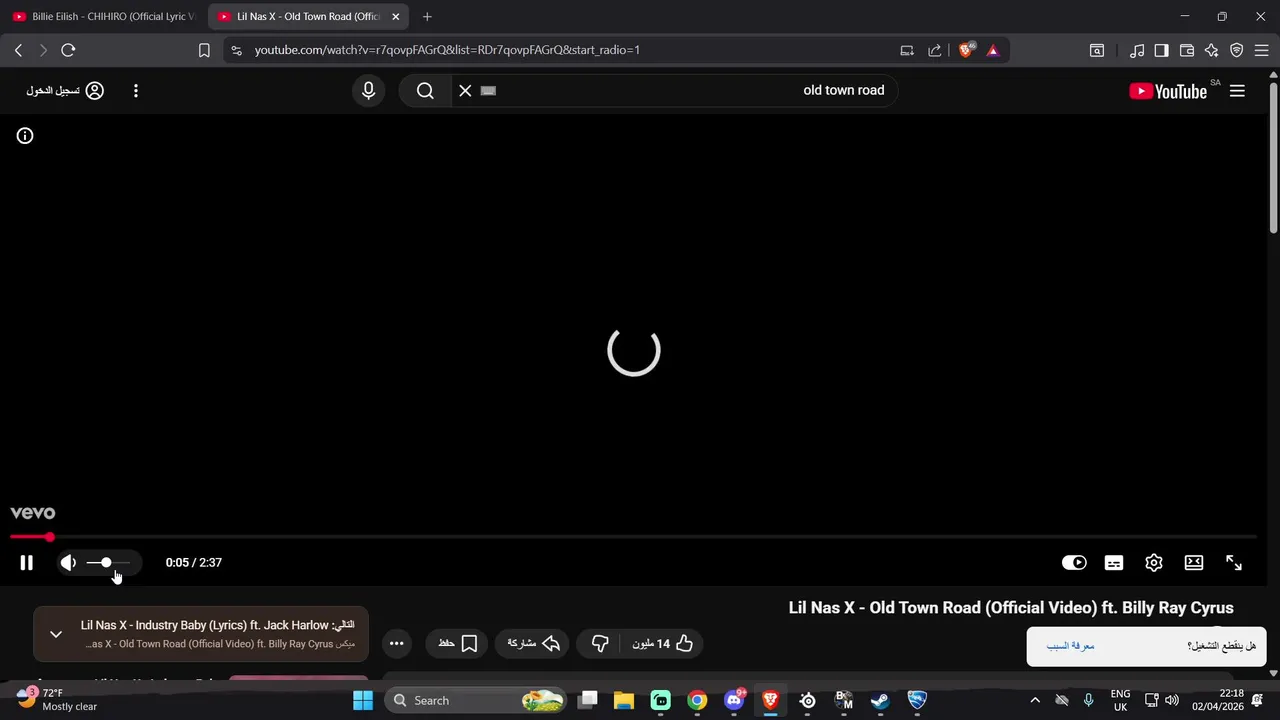The image size is (1280, 720).
Task: Reload the page with refresh icon
Action: click(68, 50)
